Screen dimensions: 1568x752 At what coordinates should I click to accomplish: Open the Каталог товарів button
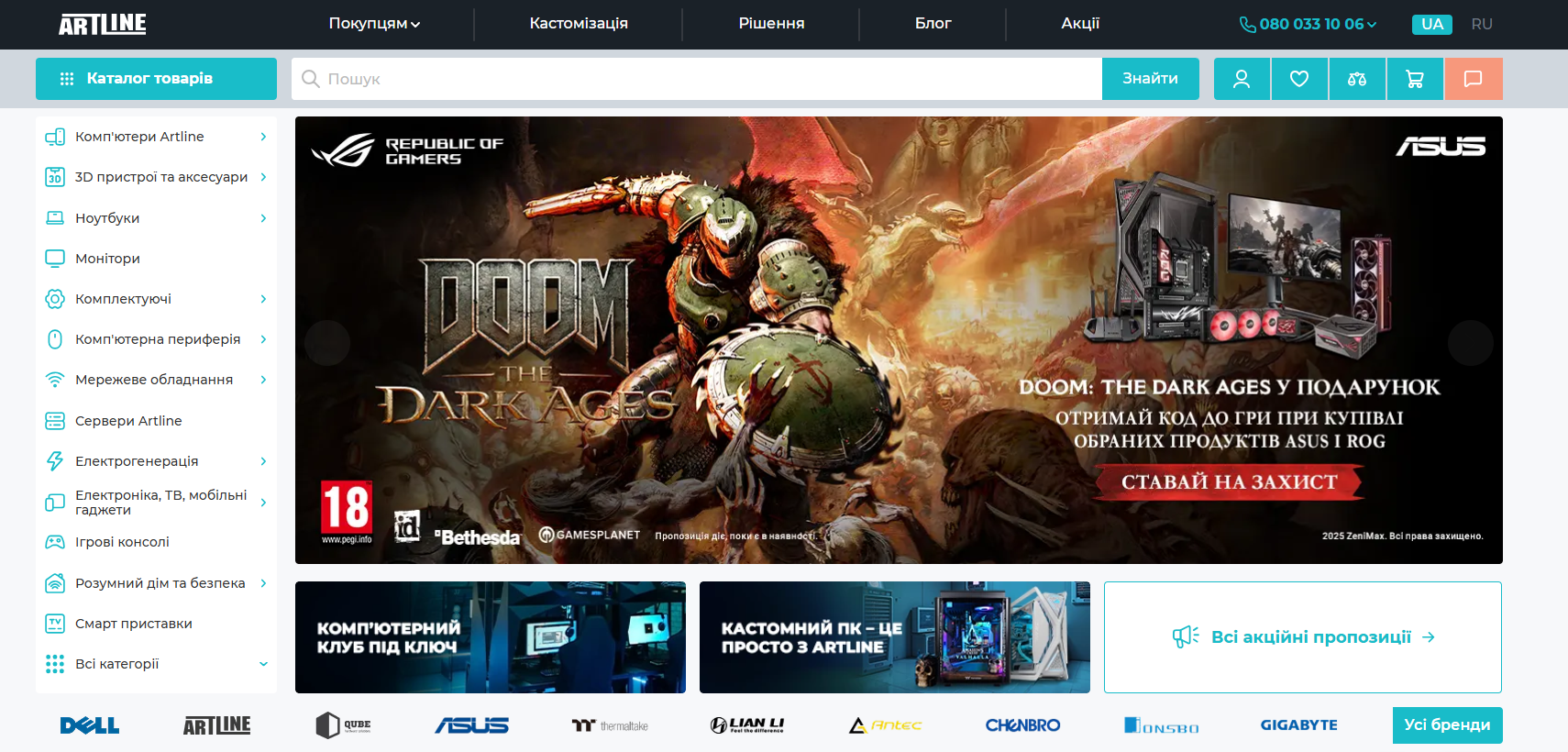click(156, 79)
